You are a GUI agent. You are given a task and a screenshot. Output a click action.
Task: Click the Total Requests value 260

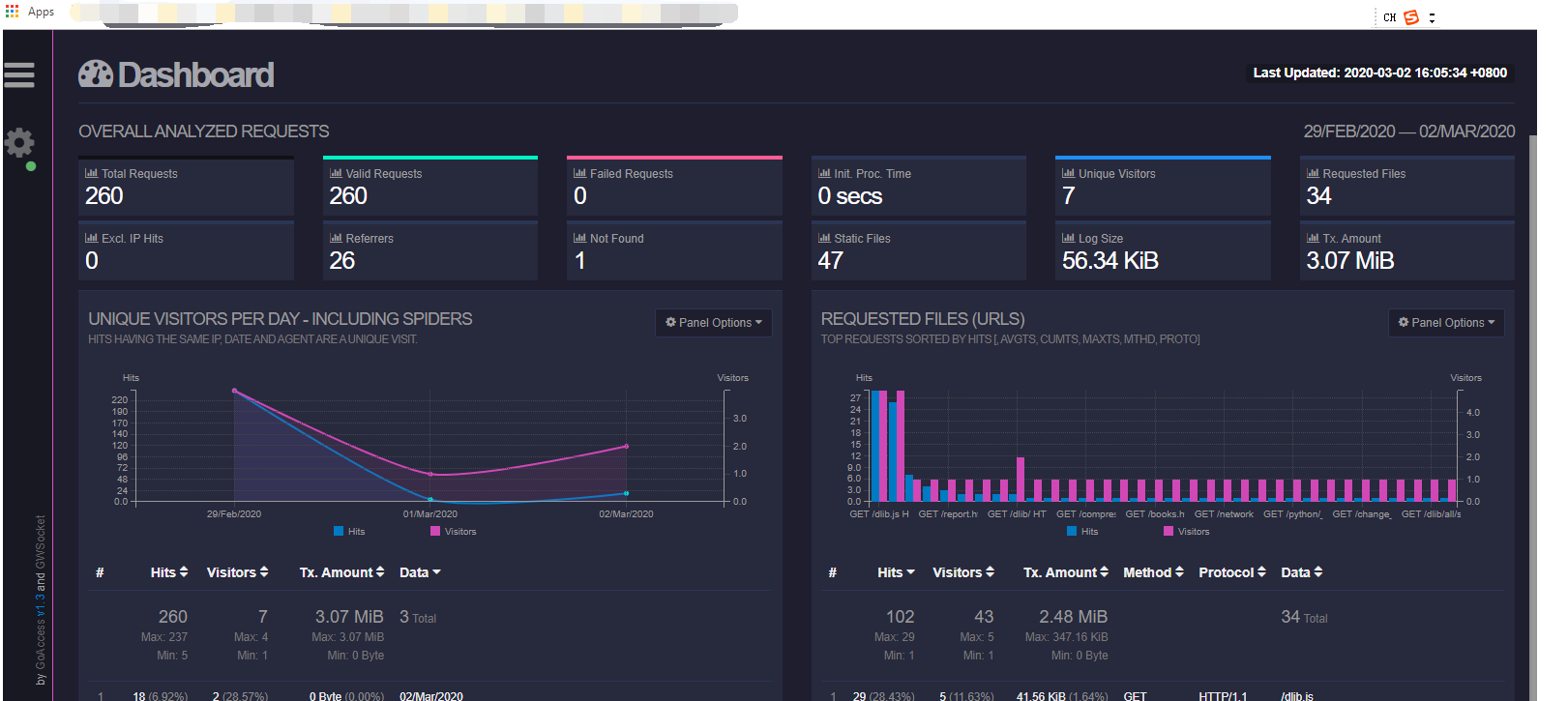pyautogui.click(x=104, y=195)
